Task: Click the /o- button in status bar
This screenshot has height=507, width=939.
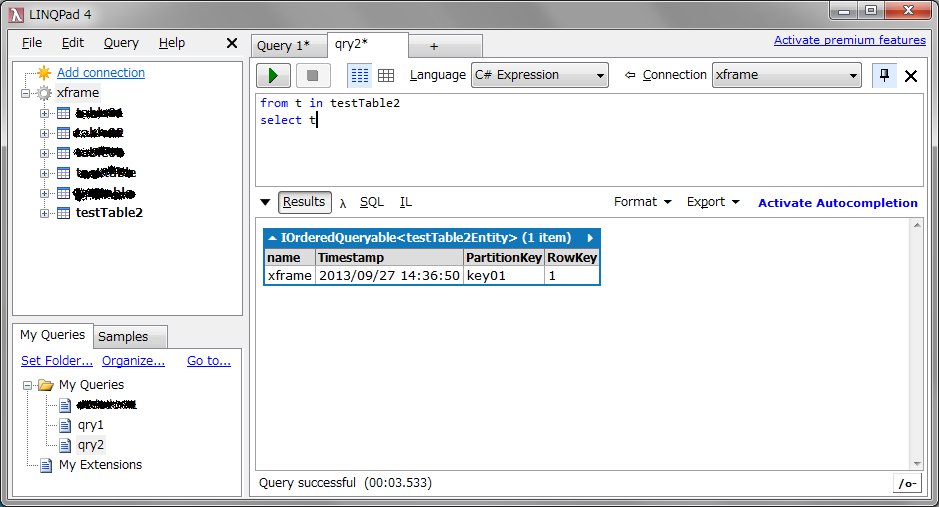Action: tap(906, 484)
